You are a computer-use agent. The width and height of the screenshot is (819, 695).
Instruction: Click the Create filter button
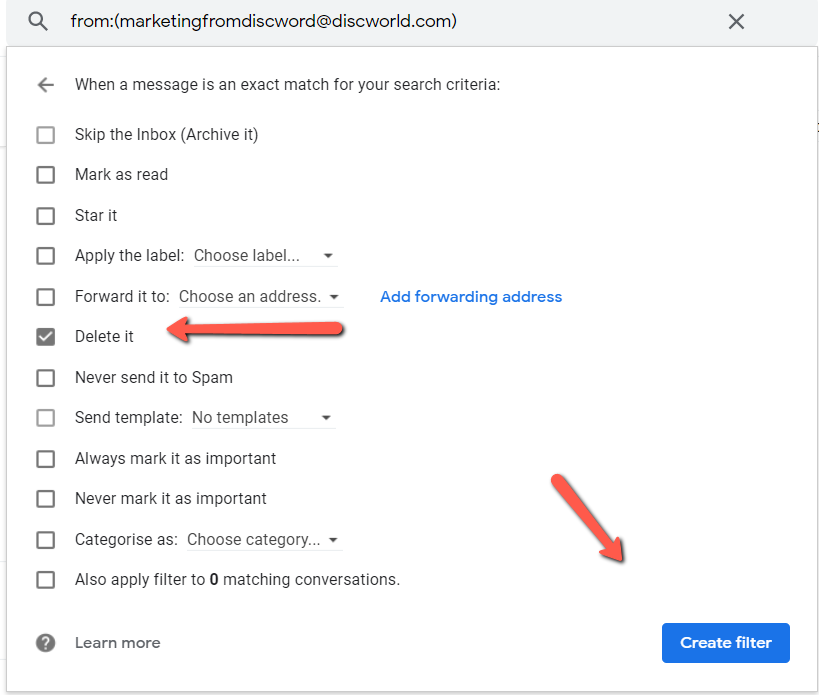point(725,643)
